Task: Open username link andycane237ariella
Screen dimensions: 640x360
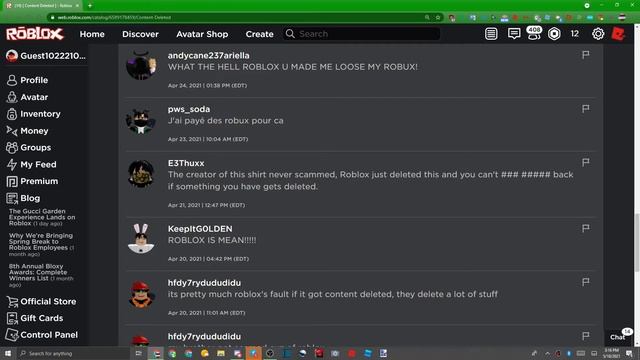Action: coord(209,56)
